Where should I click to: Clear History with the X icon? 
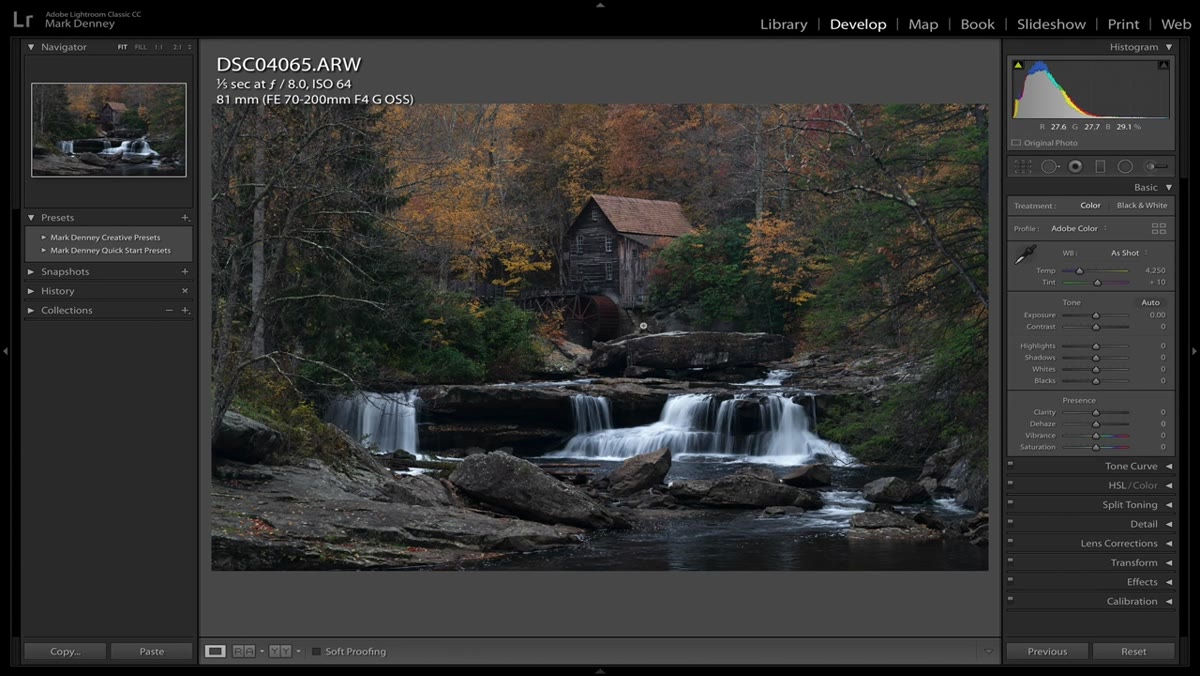(x=185, y=291)
